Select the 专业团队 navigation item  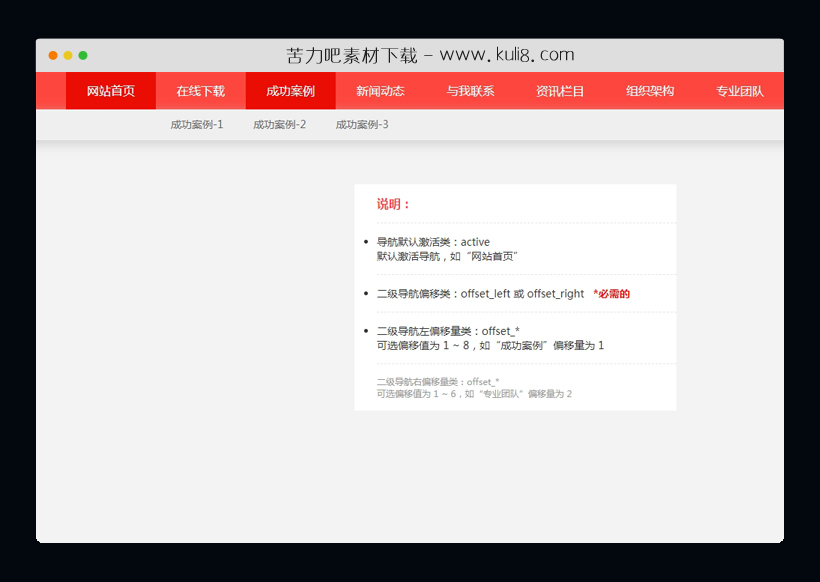738,90
